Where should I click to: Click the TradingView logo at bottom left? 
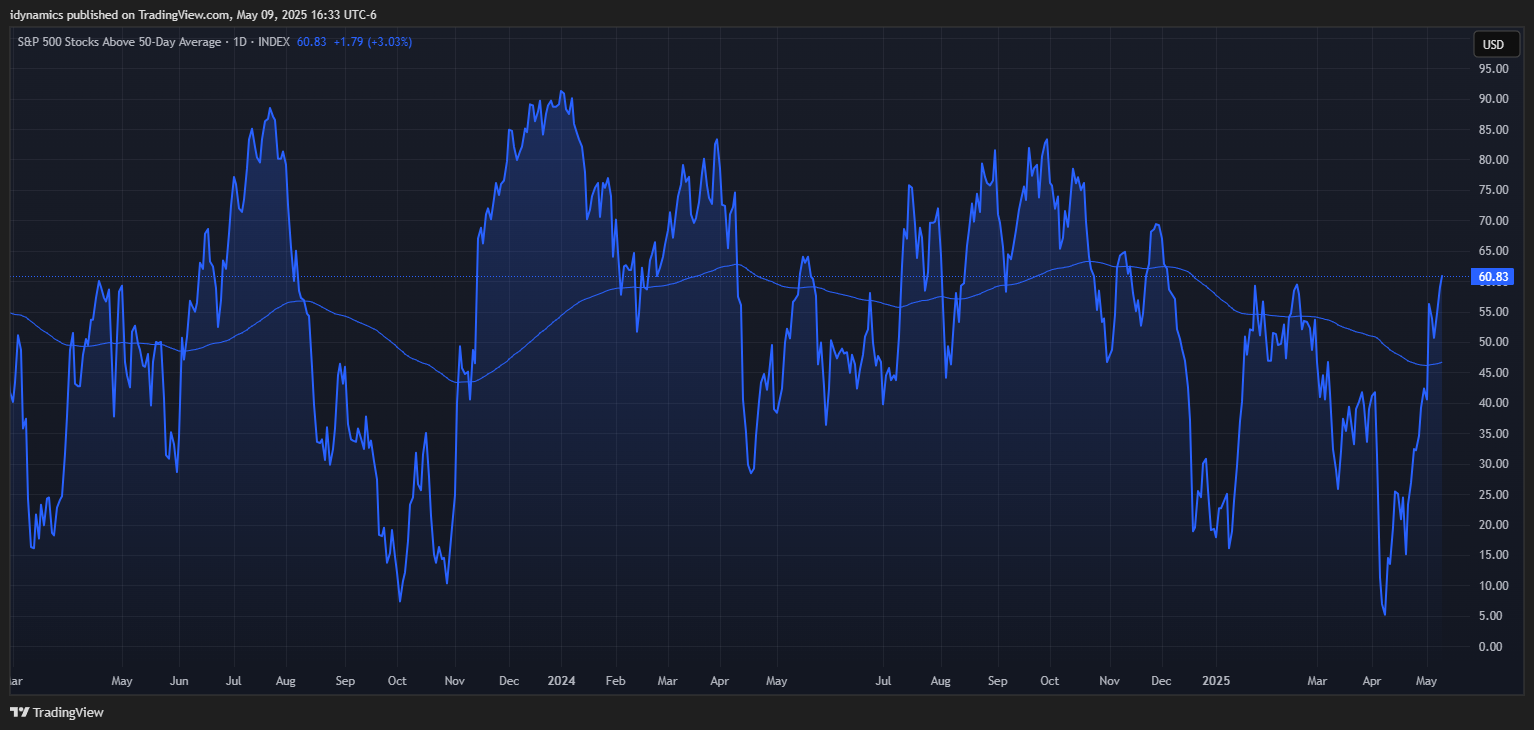coord(57,713)
